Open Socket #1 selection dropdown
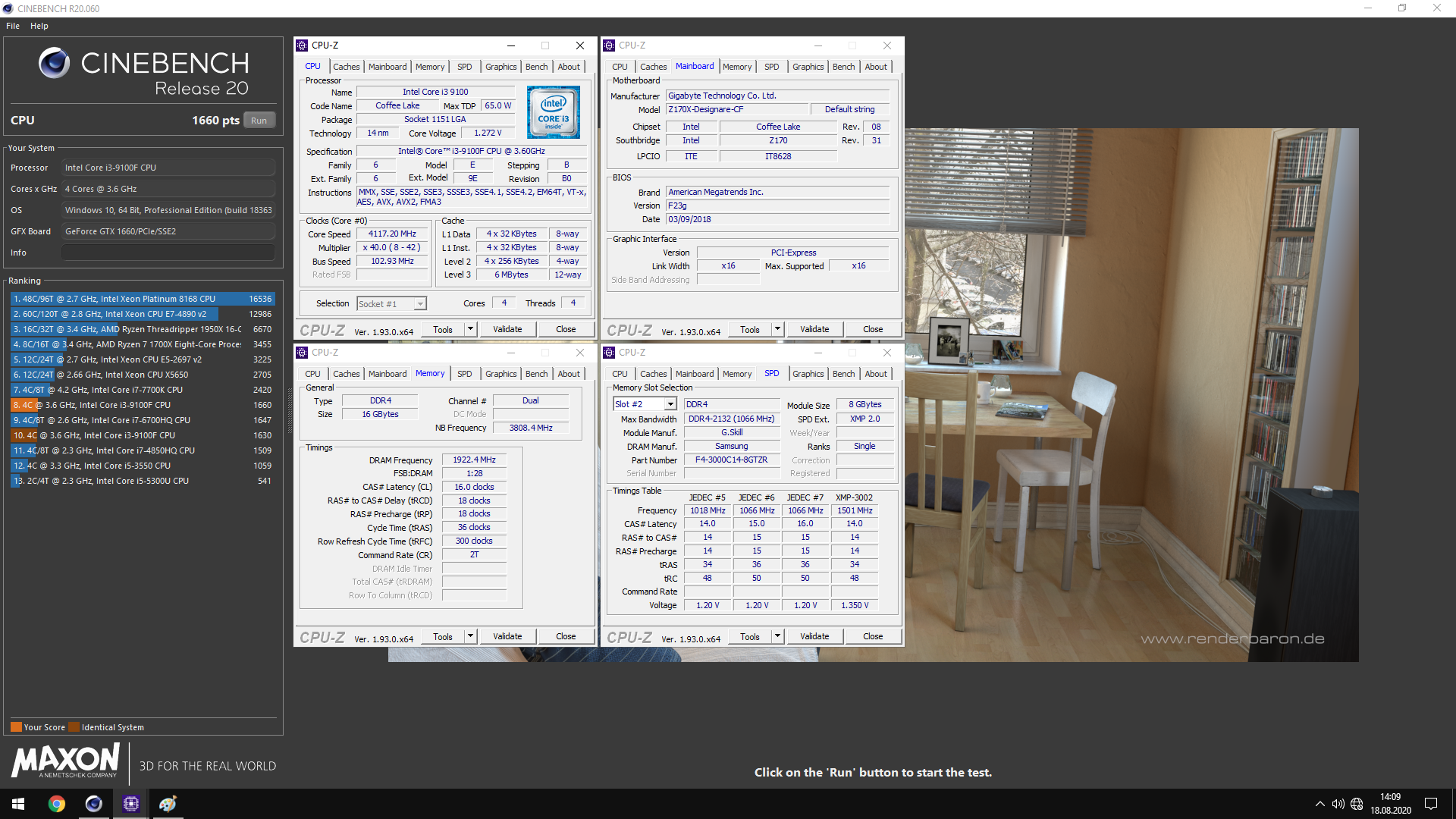Viewport: 1456px width, 819px height. 419,304
